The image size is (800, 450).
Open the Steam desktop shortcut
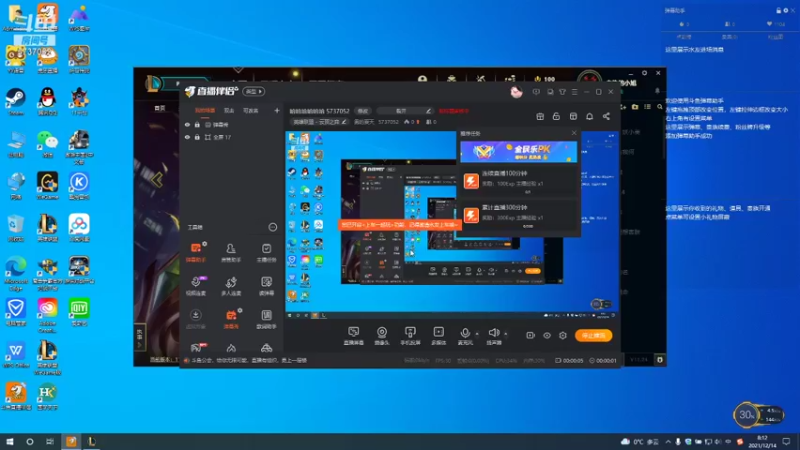[16, 101]
